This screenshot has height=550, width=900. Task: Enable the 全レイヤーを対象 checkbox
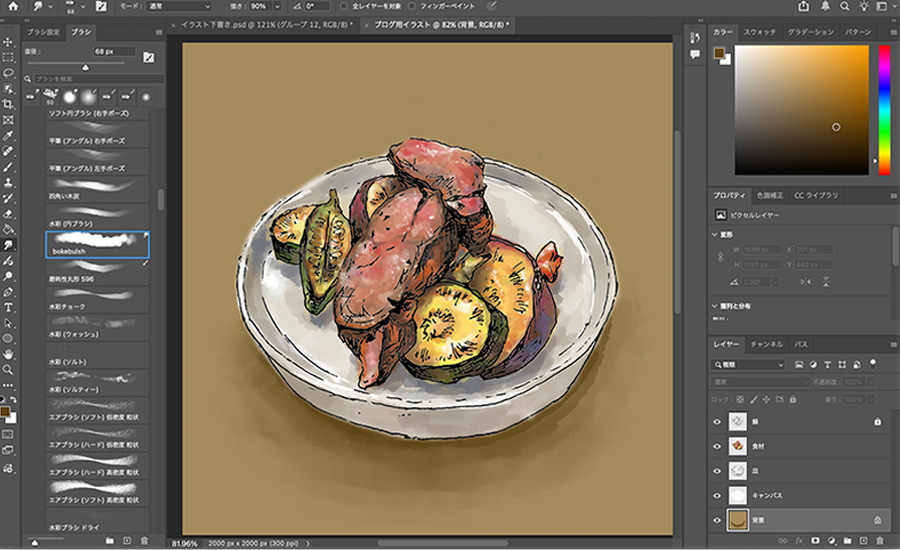(344, 6)
